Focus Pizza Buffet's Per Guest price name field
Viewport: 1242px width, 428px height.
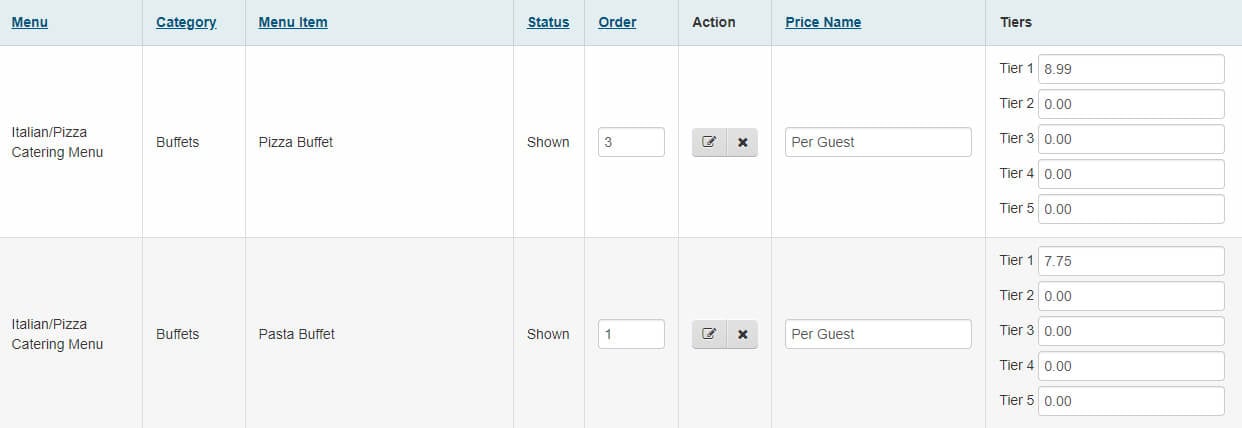click(x=877, y=142)
